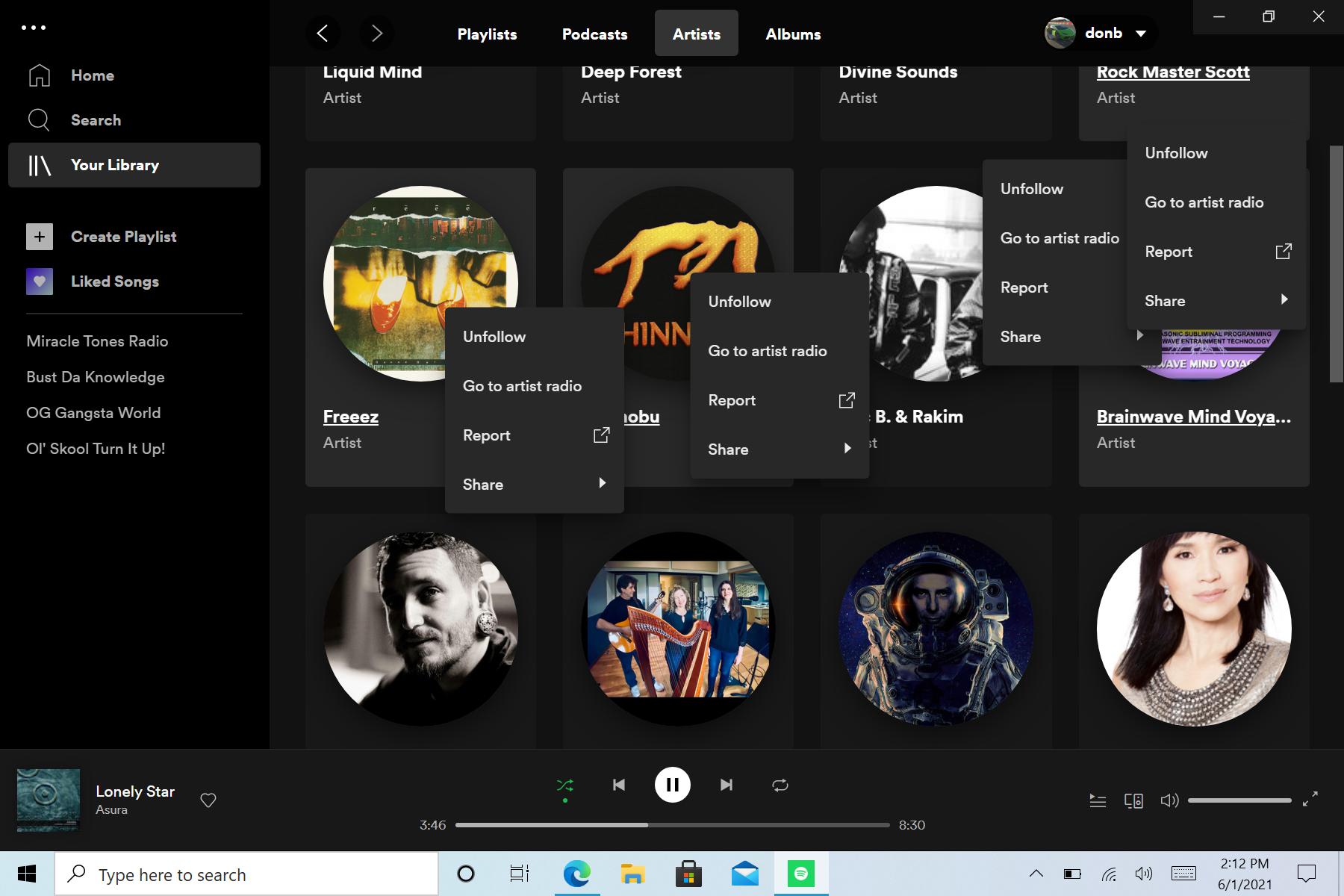Open Brainwave Mind Voyages artist link

(1193, 417)
